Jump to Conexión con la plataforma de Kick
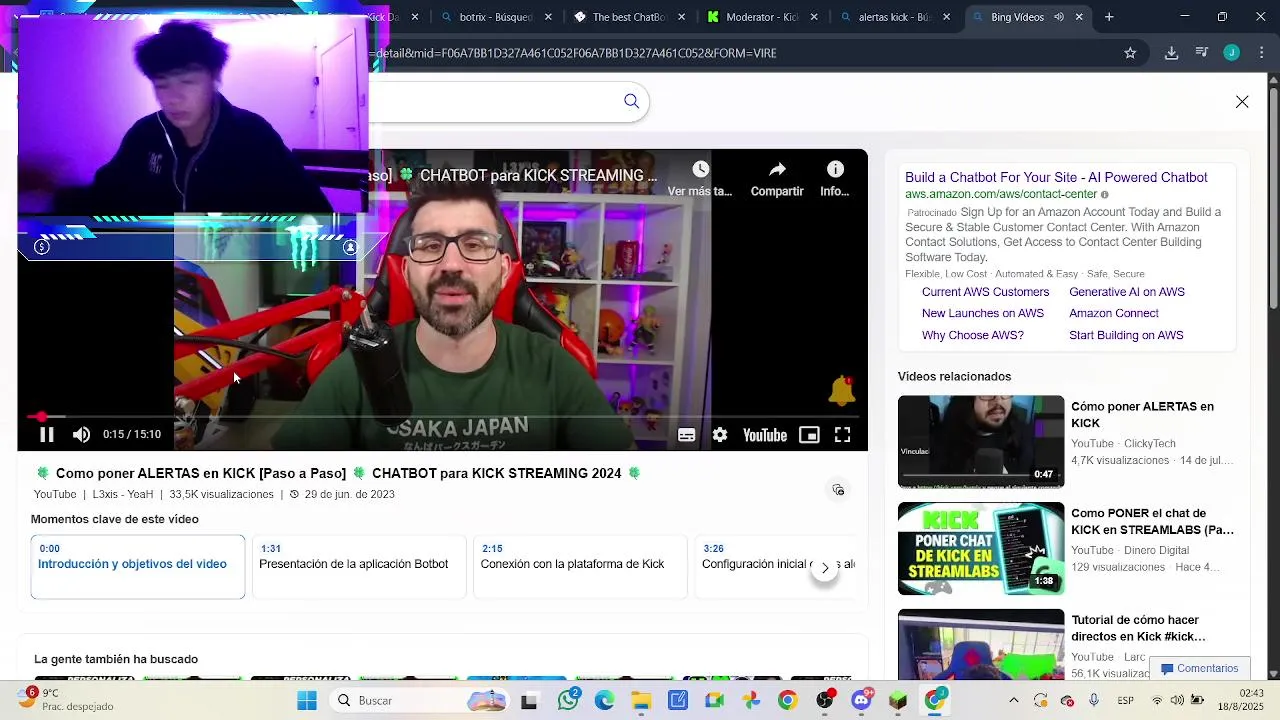The height and width of the screenshot is (720, 1280). point(580,567)
